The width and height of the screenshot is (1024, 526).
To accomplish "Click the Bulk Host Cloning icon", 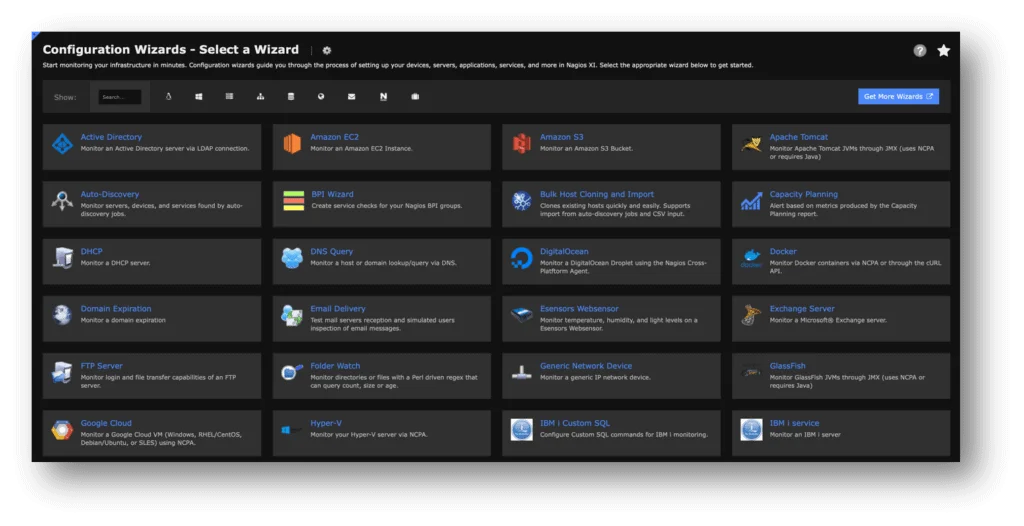I will tap(522, 201).
